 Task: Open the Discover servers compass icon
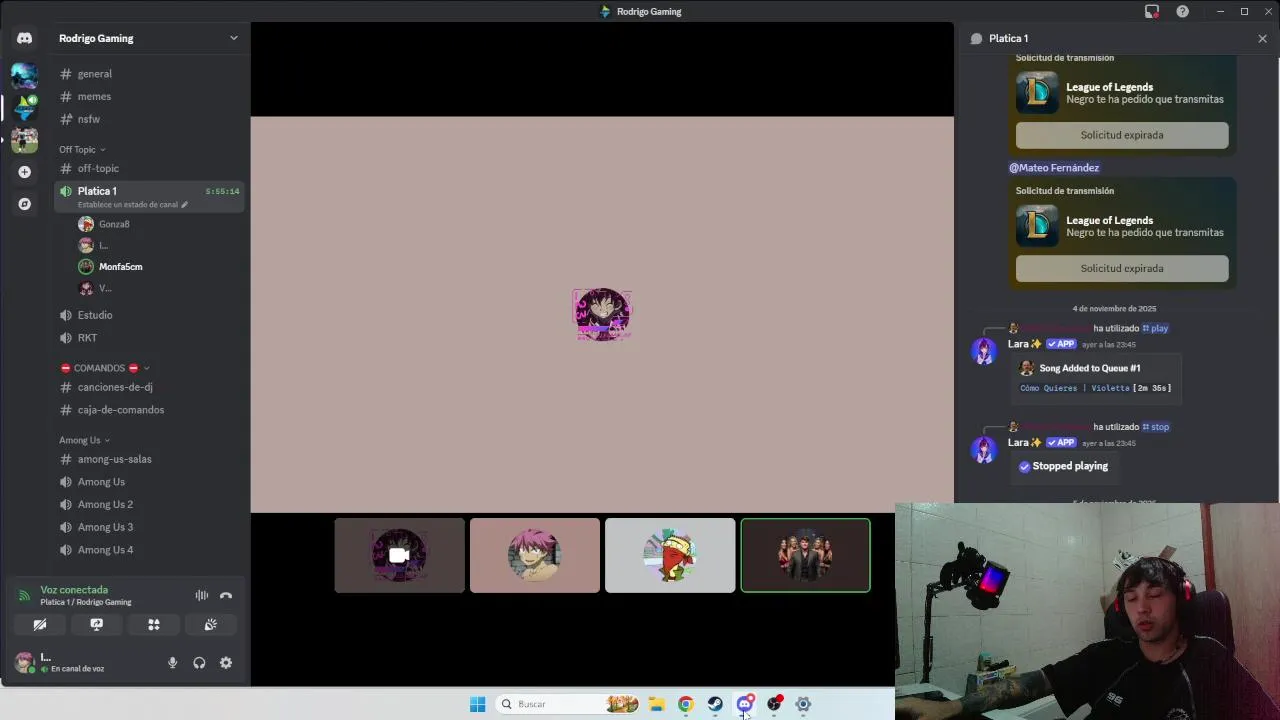pos(24,204)
